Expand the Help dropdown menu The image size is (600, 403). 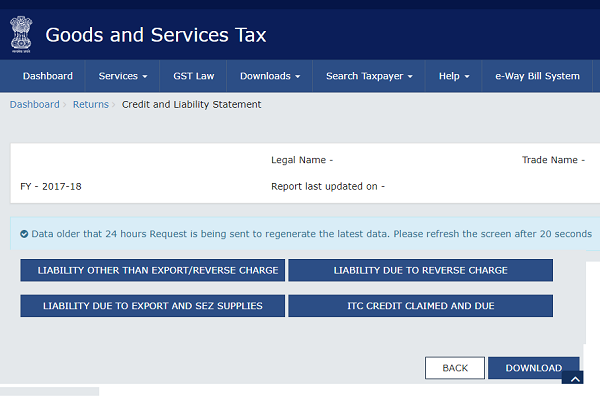[x=454, y=76]
